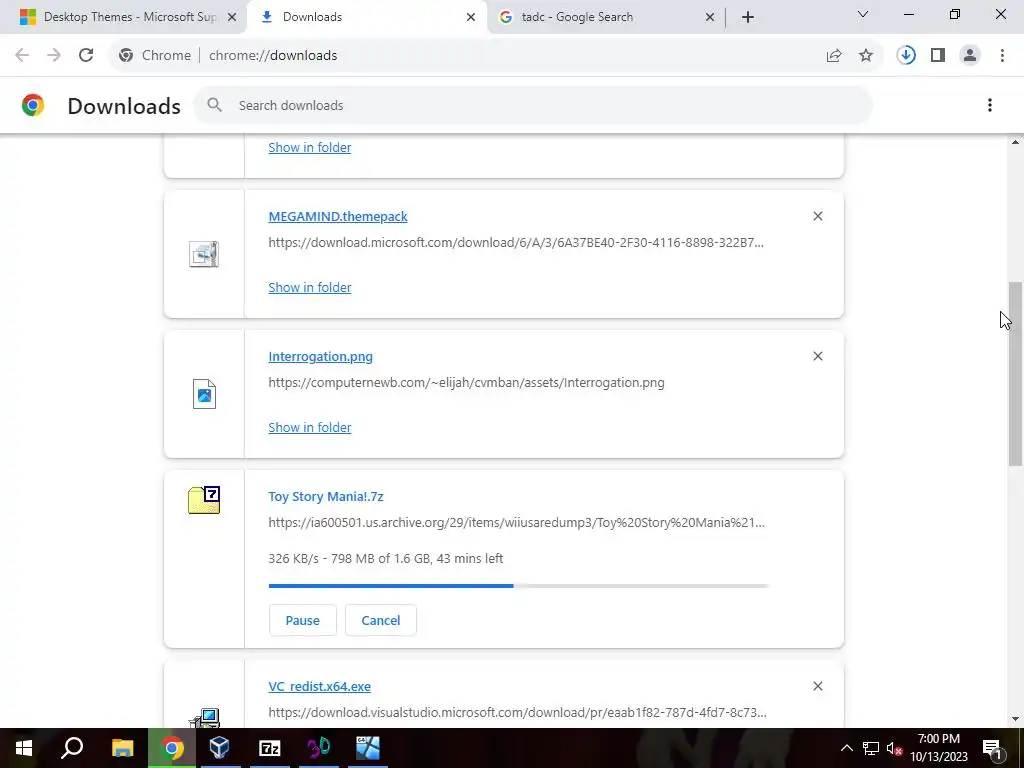Click the site info Chrome chip in address bar
1024x768 pixels.
(155, 56)
